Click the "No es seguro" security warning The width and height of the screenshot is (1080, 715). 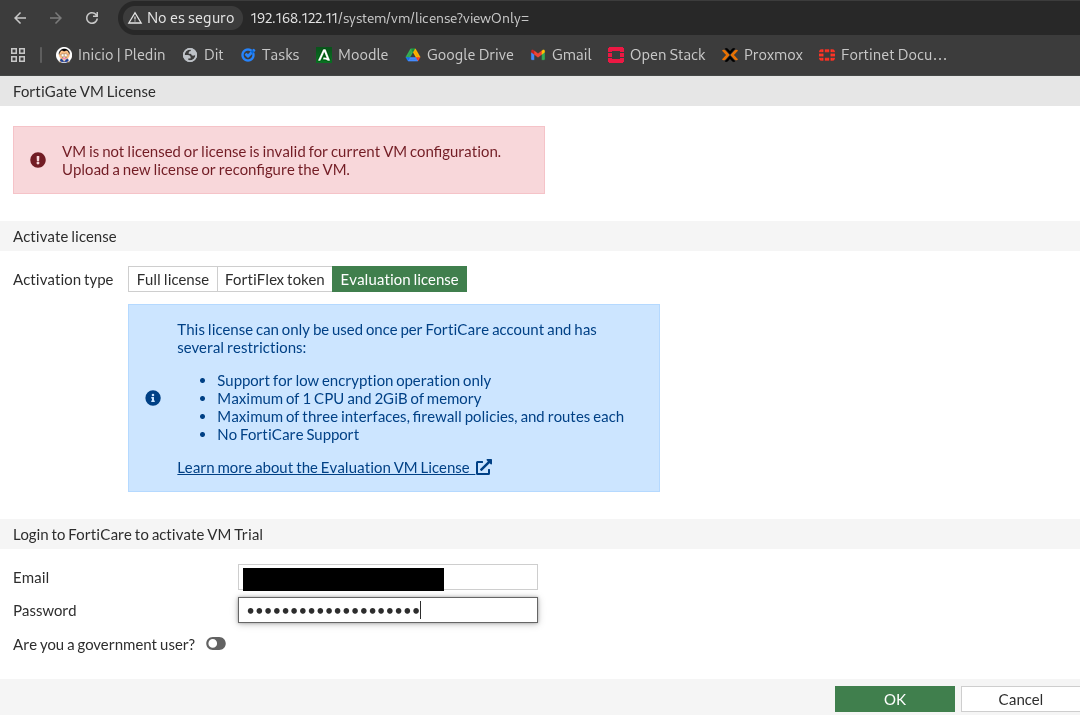tap(181, 18)
